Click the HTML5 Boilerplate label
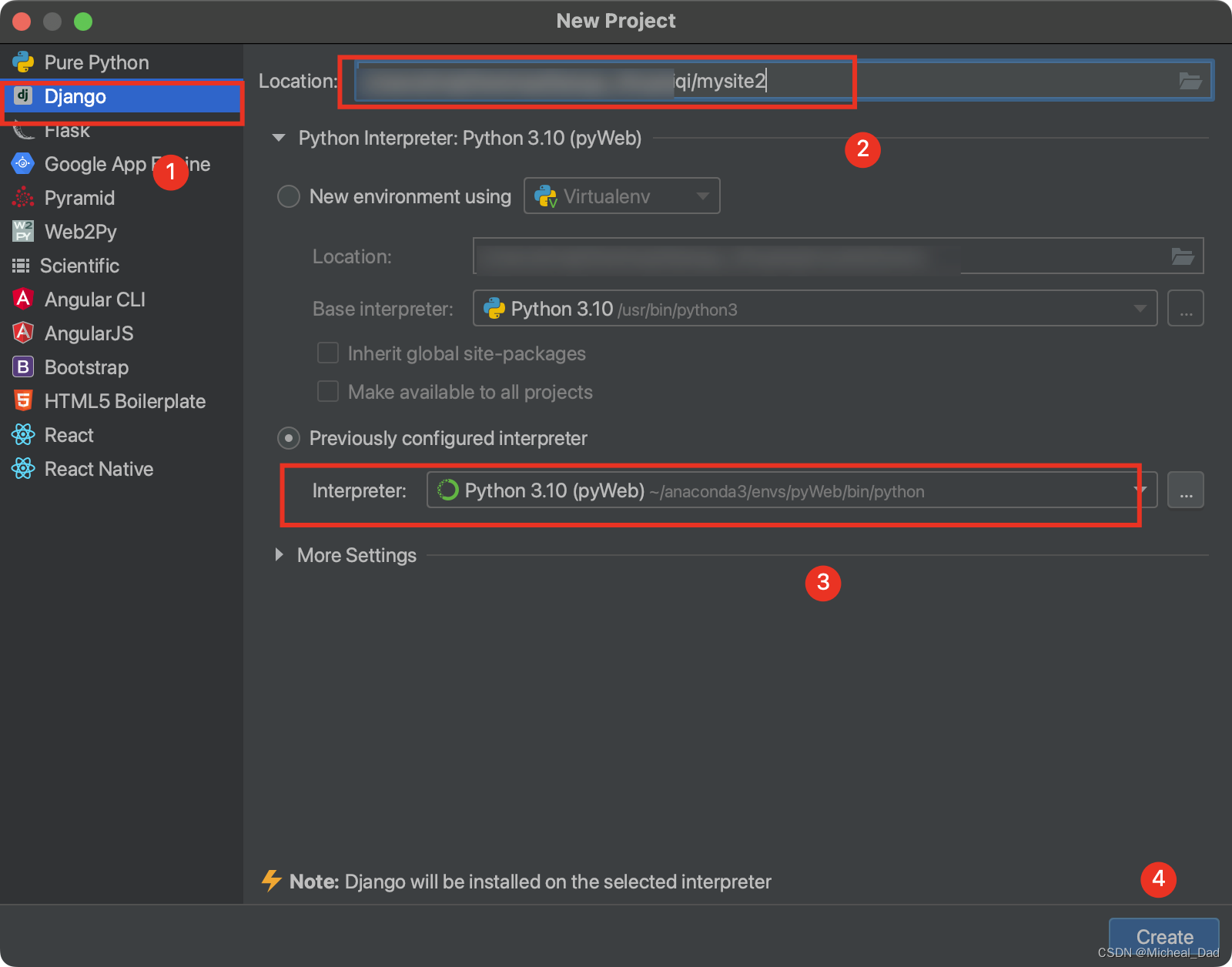Image resolution: width=1232 pixels, height=967 pixels. (x=125, y=401)
